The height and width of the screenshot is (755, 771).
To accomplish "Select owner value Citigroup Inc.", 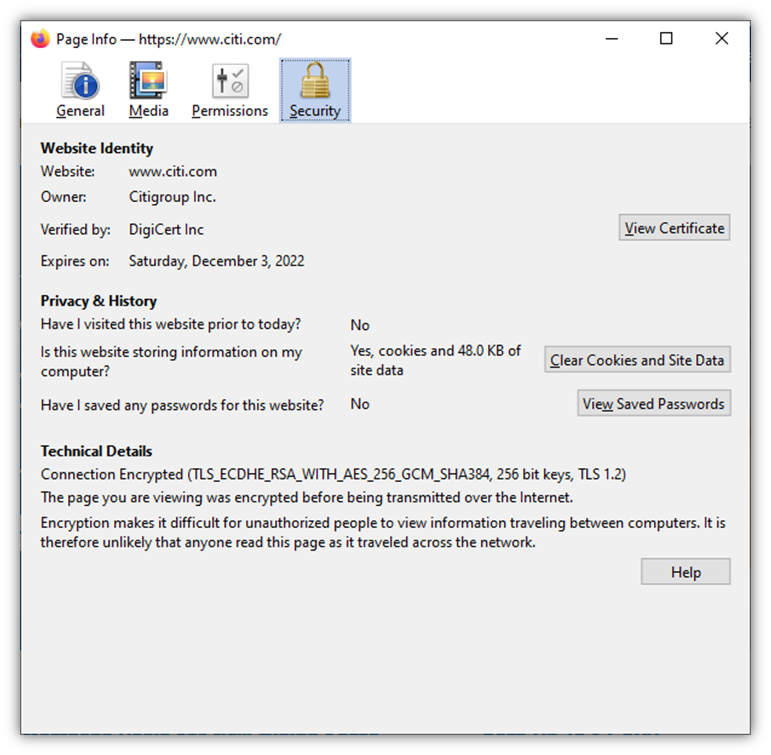I will 172,197.
